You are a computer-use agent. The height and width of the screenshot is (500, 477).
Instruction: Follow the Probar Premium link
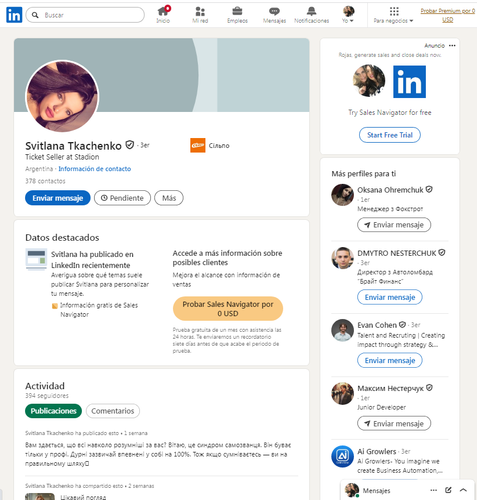[x=448, y=15]
